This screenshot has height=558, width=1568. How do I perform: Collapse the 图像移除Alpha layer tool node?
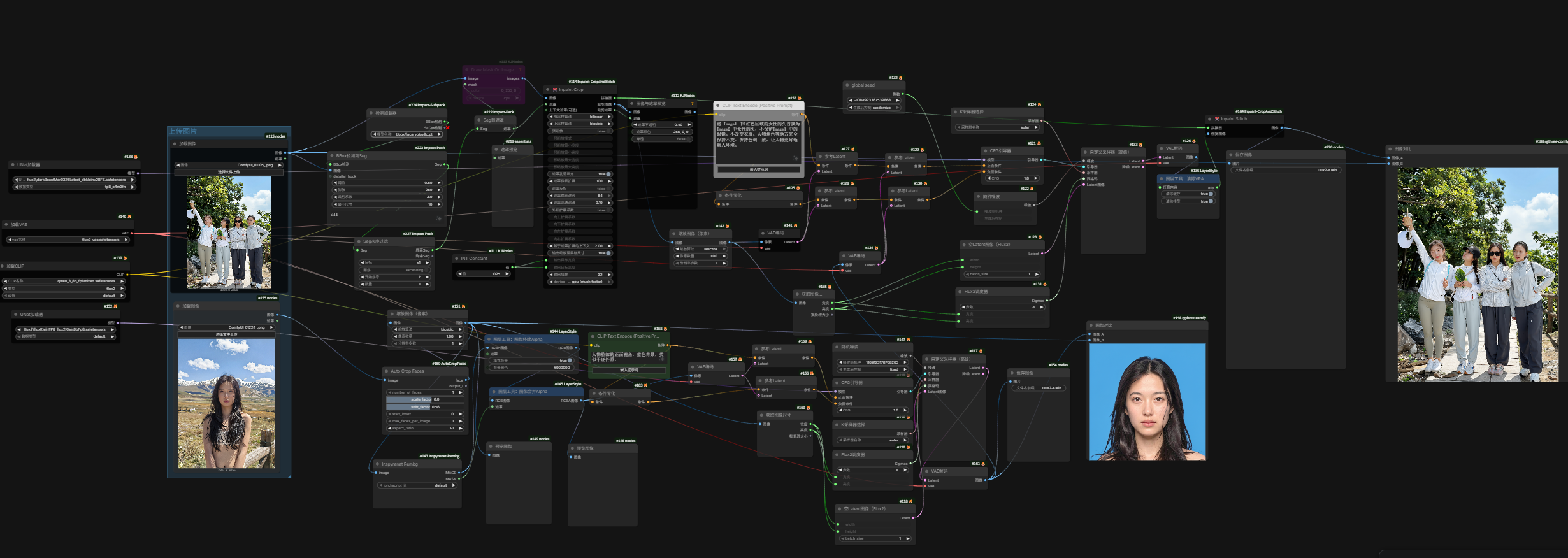(489, 339)
